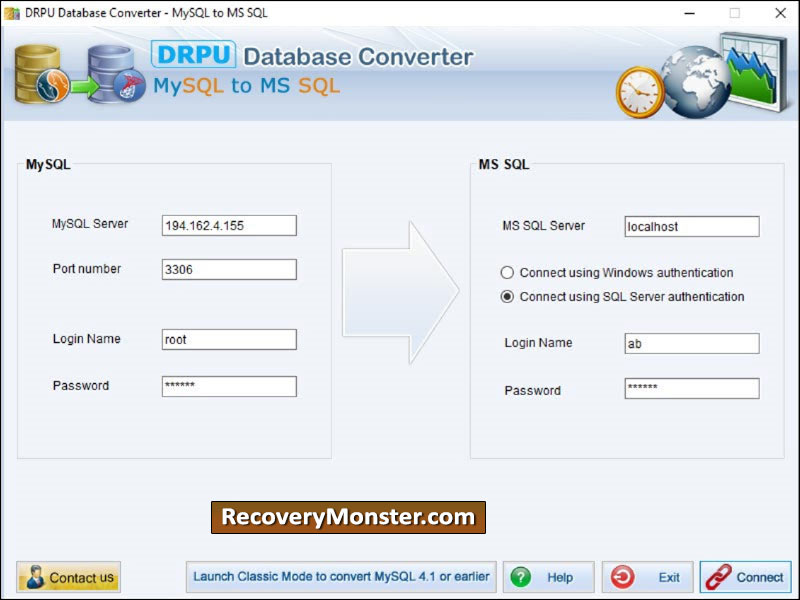Click the database converter icon in title bar

tap(11, 13)
